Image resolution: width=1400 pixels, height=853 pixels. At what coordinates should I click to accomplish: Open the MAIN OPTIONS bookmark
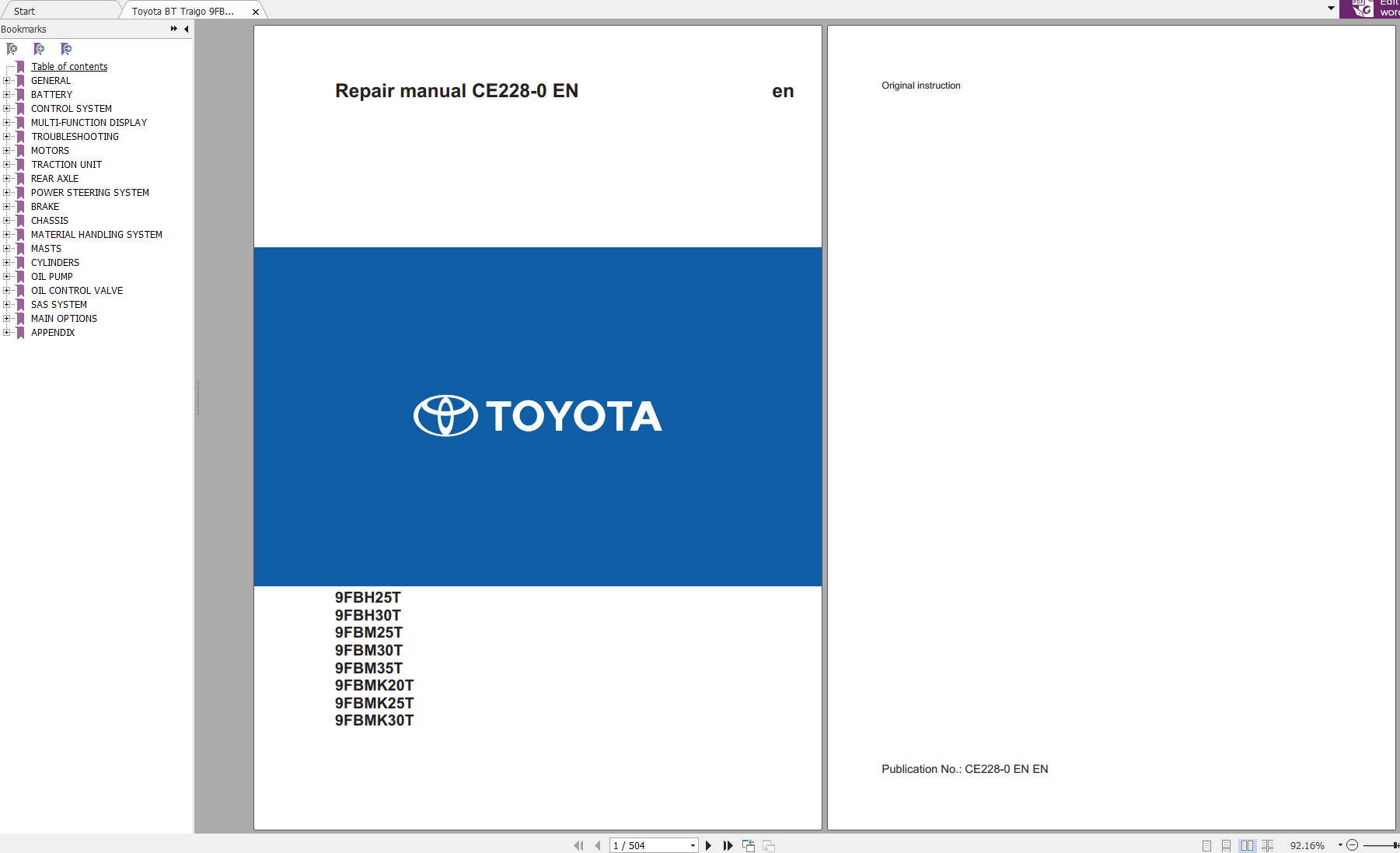(x=64, y=319)
